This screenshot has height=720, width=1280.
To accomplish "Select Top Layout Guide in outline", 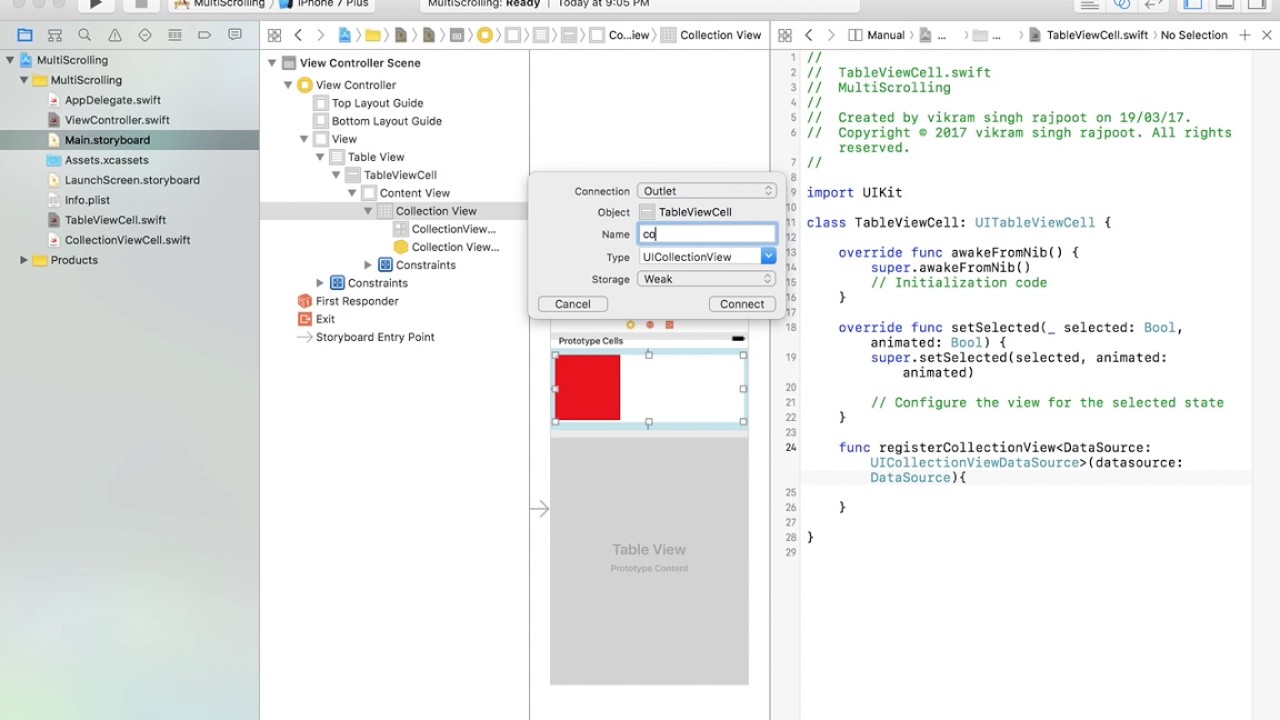I will coord(377,103).
